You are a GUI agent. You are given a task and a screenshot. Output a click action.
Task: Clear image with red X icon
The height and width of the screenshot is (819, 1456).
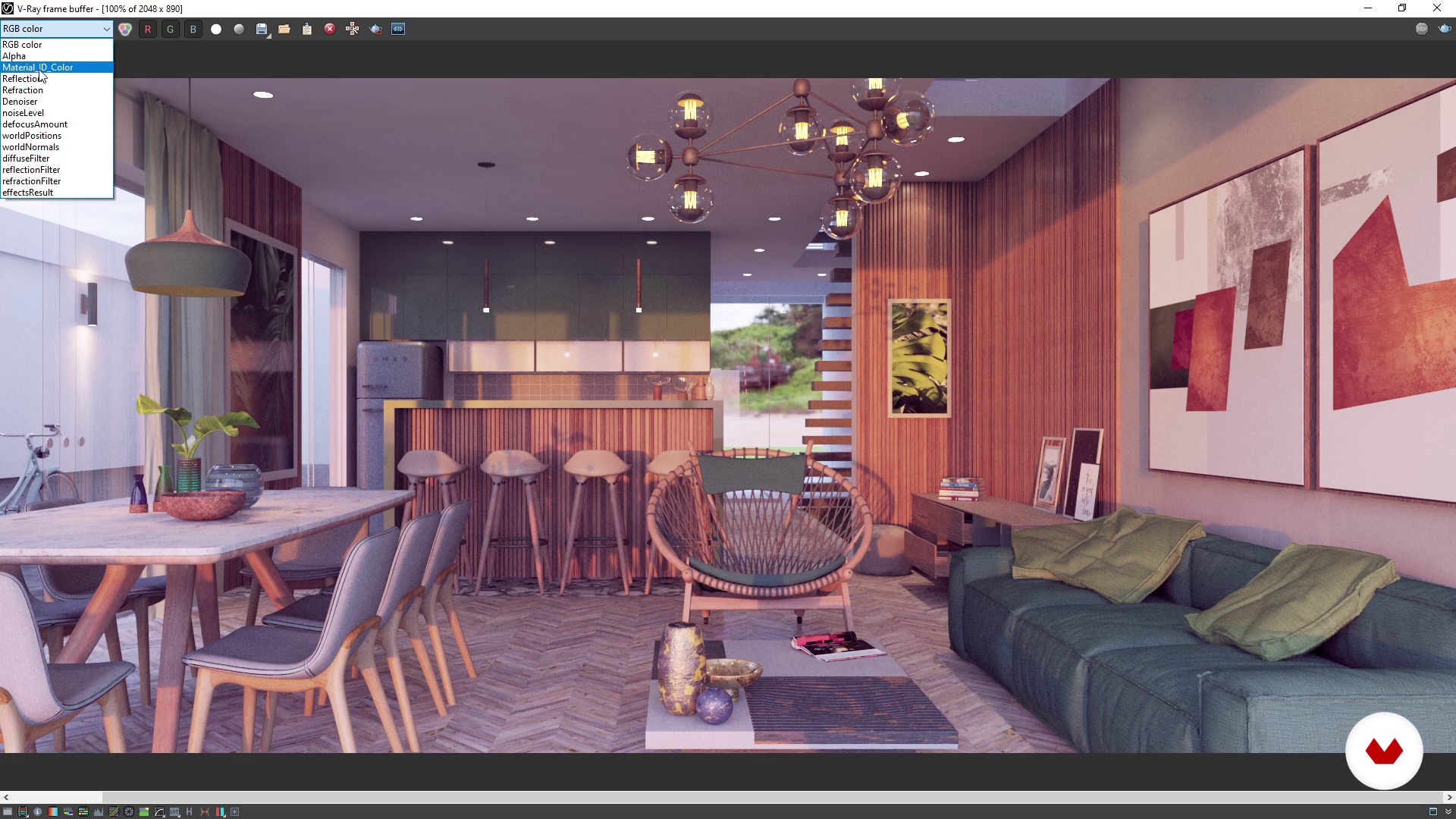pos(330,29)
